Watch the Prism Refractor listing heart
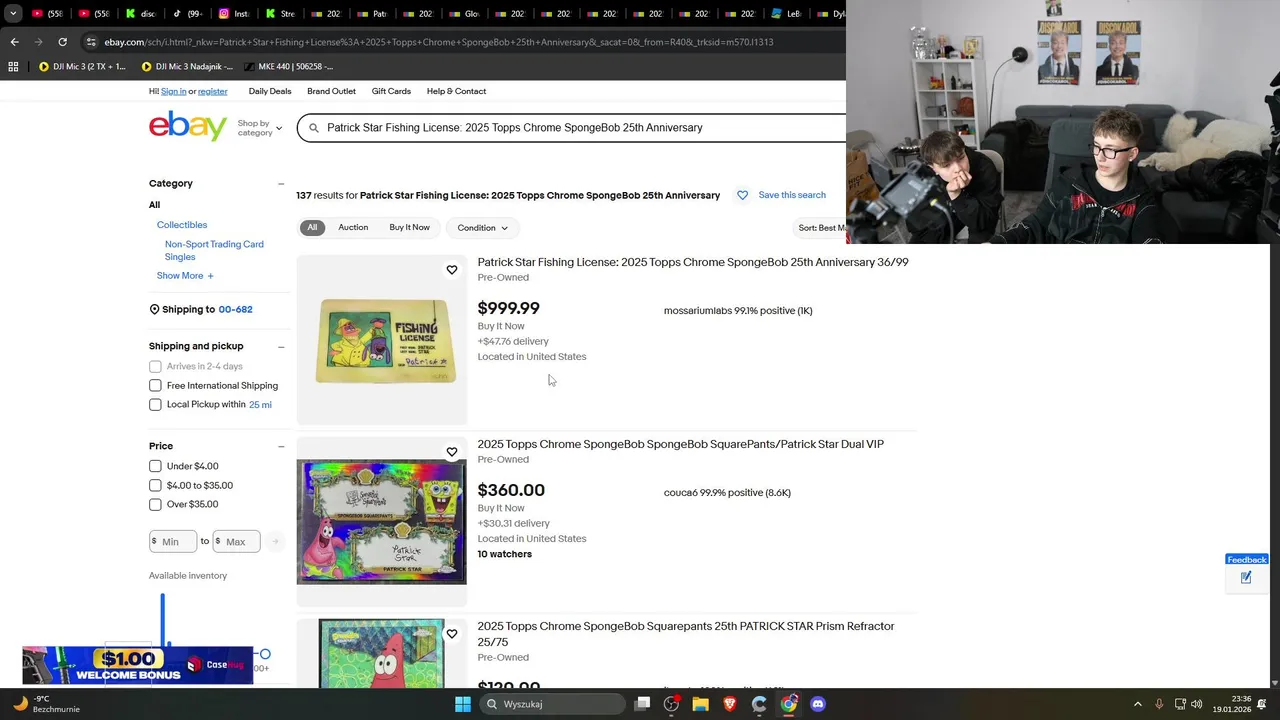Image resolution: width=1280 pixels, height=720 pixels. pyautogui.click(x=452, y=634)
